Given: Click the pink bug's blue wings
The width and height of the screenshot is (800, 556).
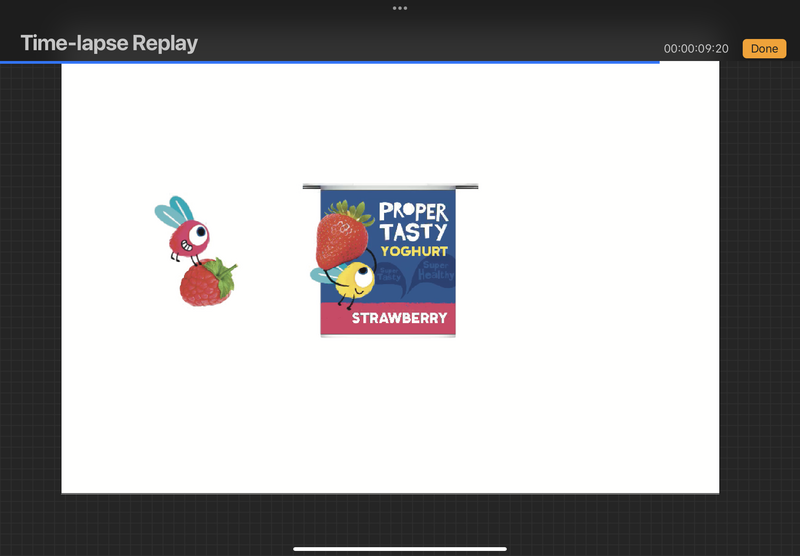Looking at the screenshot, I should click(x=173, y=212).
